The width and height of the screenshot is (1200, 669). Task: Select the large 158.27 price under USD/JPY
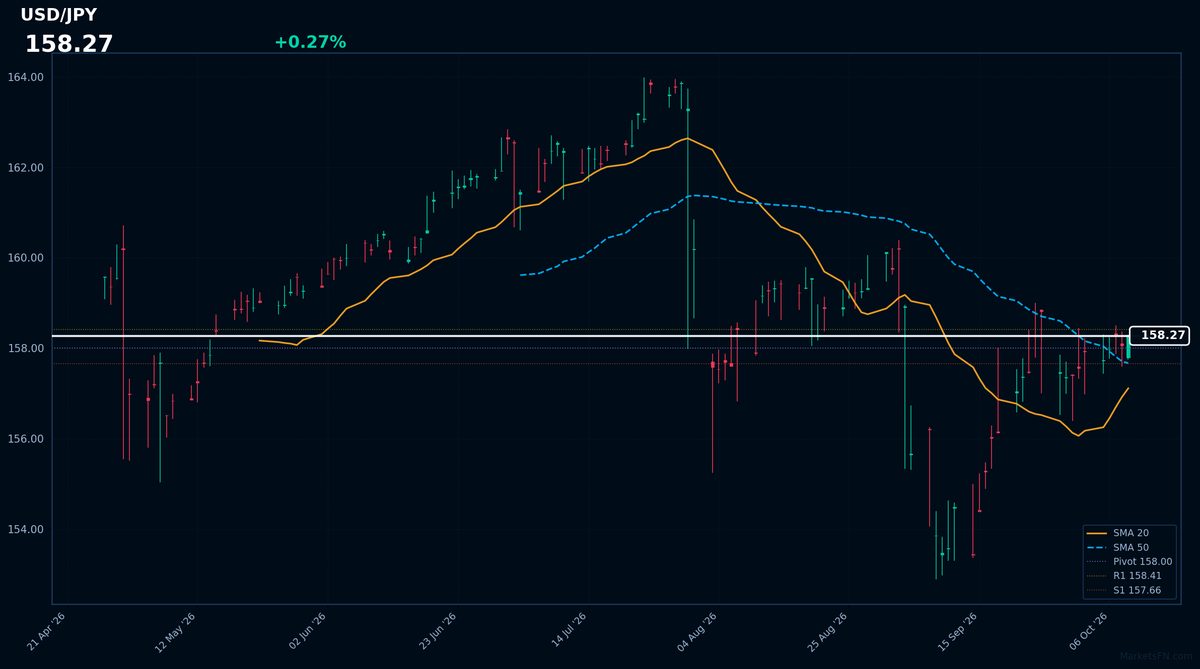pos(69,44)
